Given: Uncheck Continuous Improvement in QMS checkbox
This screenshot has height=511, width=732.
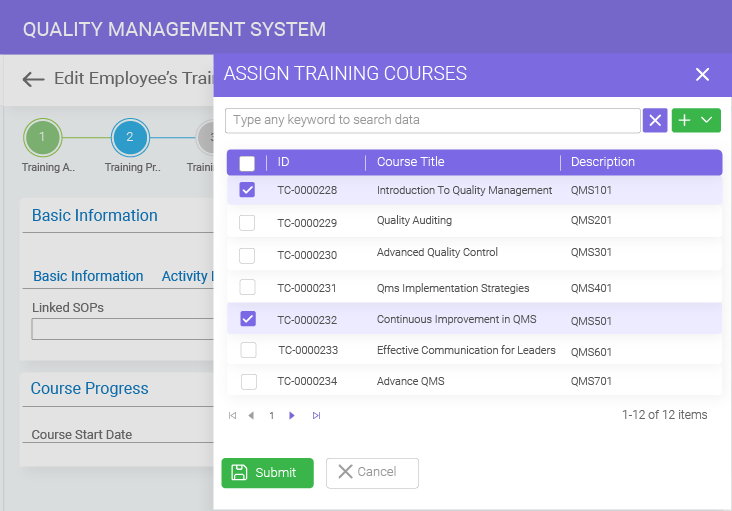Looking at the screenshot, I should pyautogui.click(x=248, y=319).
